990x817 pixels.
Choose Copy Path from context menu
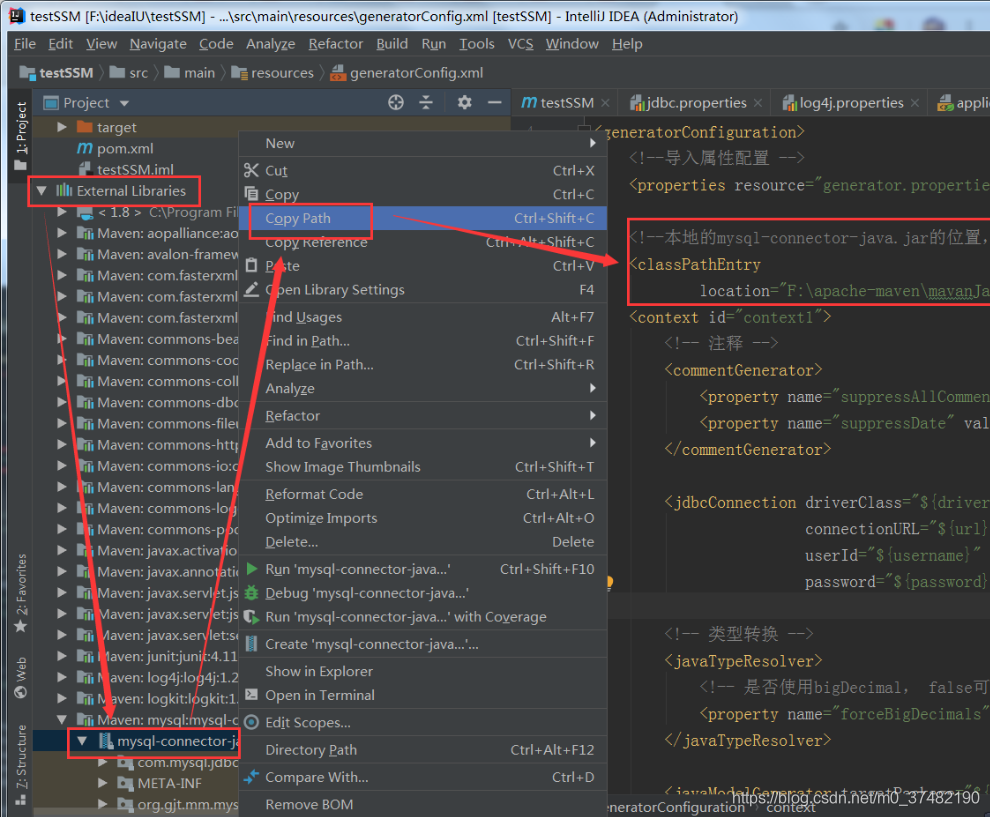pos(423,218)
